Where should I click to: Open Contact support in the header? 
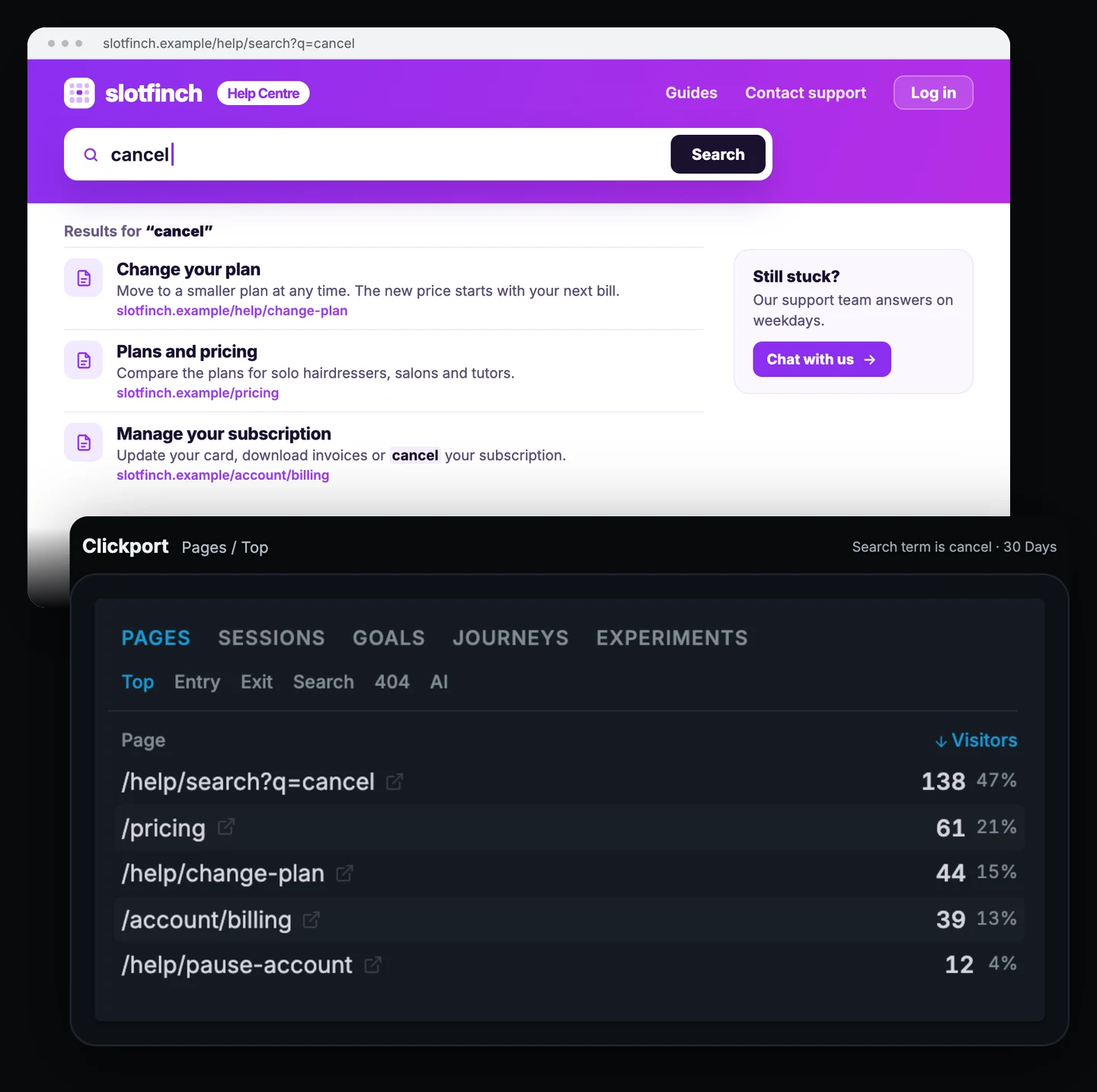coord(806,93)
